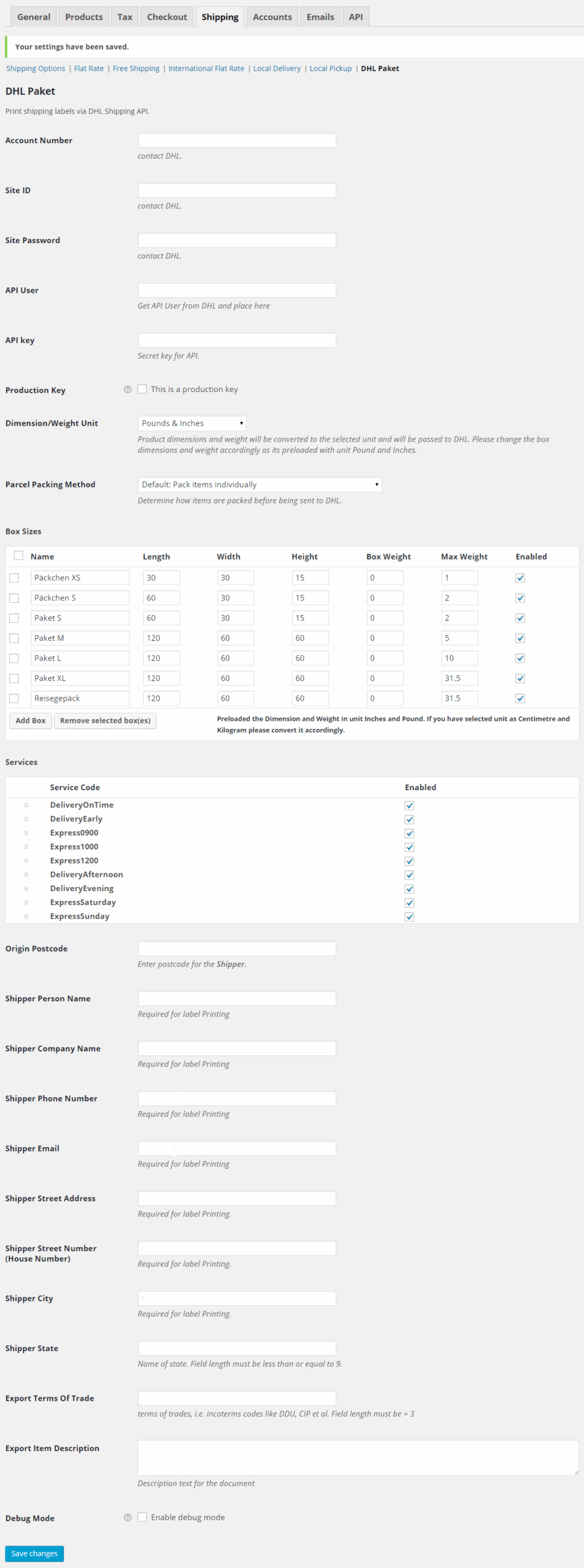The image size is (584, 1568).
Task: Select the Paket XL box row checkbox
Action: tap(14, 679)
